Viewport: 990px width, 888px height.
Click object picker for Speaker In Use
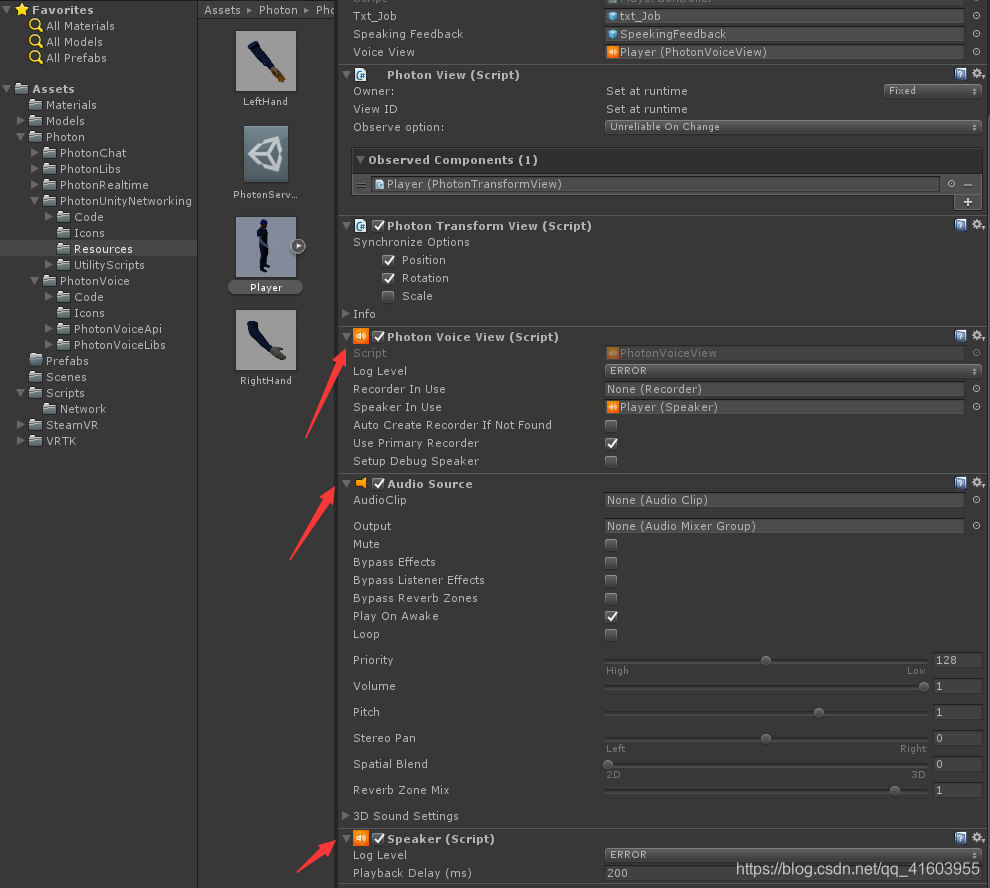tap(976, 407)
